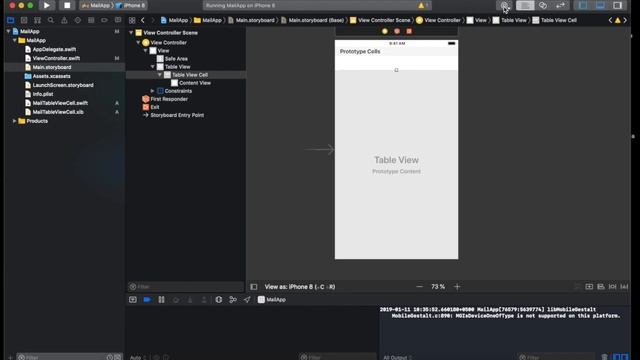
Task: Show the Report navigator
Action: tap(118, 20)
